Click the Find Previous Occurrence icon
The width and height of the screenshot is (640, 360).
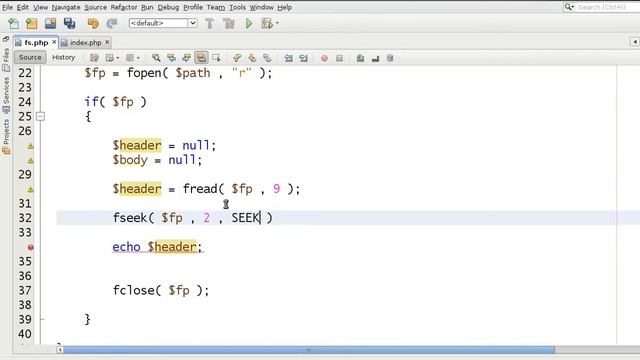(171, 58)
